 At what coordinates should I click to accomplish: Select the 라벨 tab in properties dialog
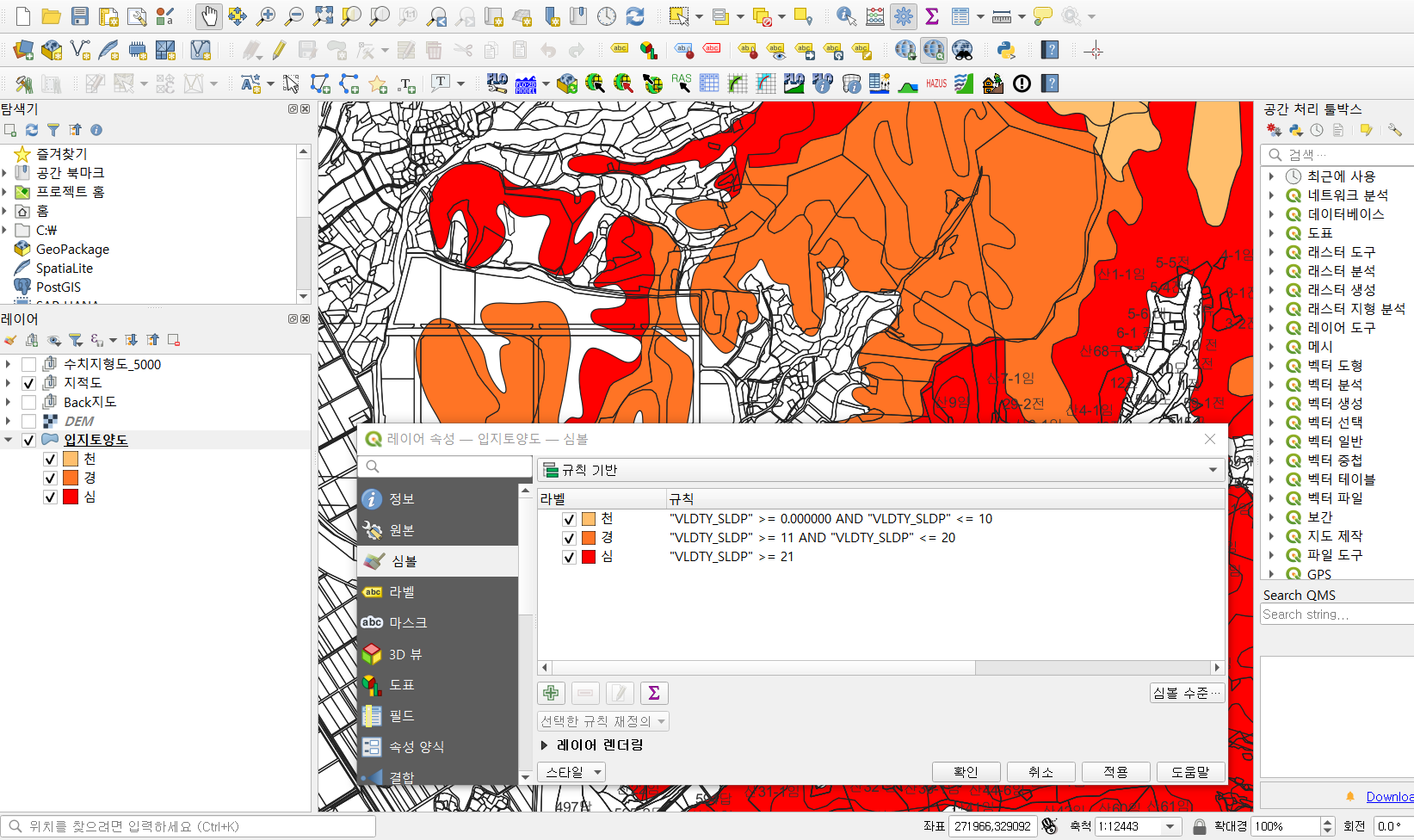(438, 592)
